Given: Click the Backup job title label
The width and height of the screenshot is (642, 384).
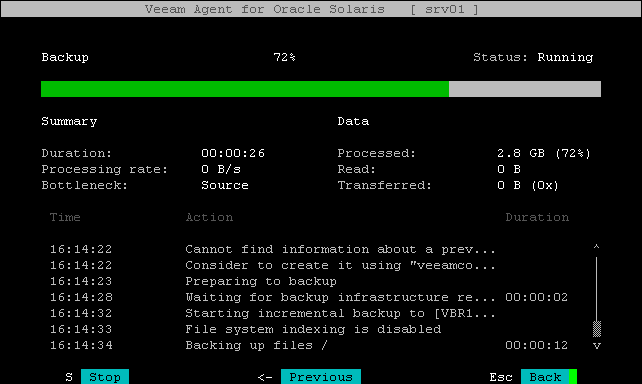Looking at the screenshot, I should pyautogui.click(x=65, y=57).
